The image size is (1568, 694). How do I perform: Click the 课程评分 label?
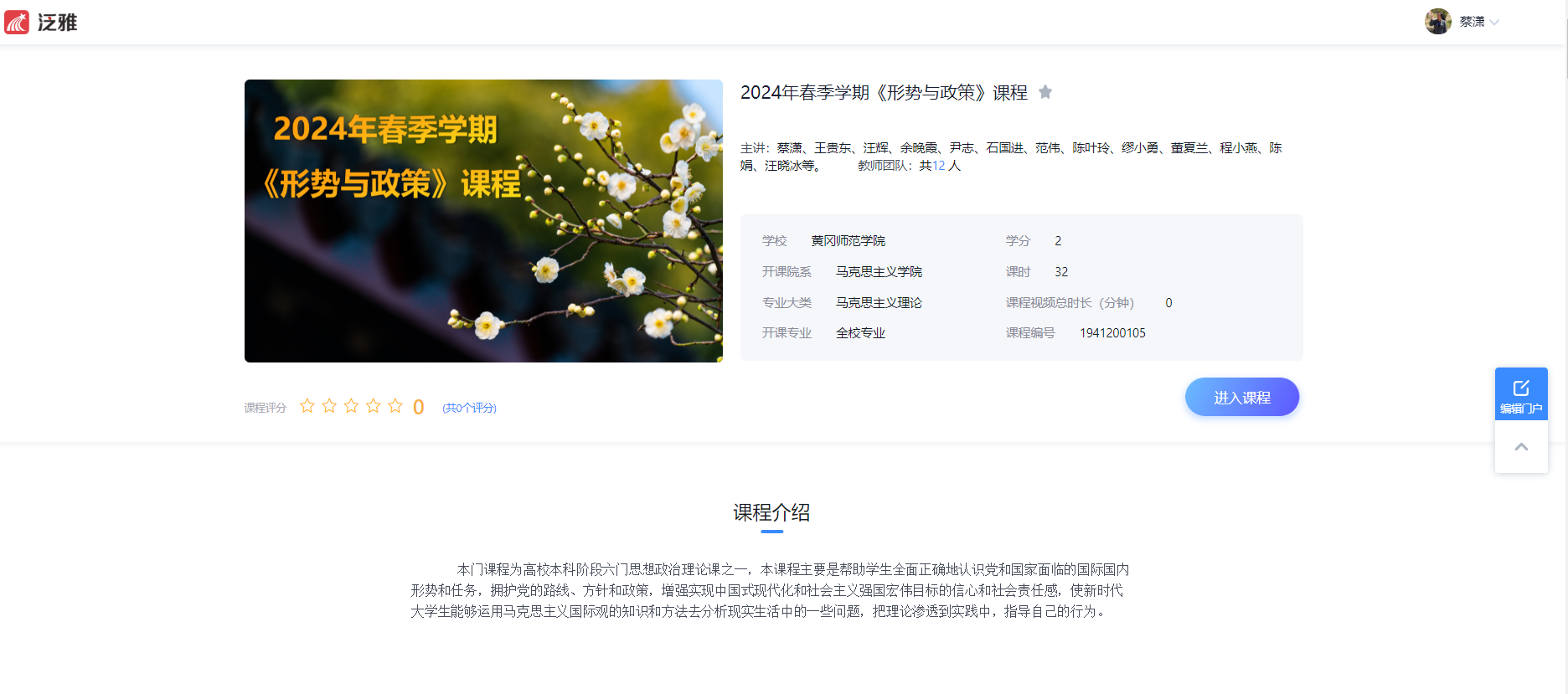point(265,408)
